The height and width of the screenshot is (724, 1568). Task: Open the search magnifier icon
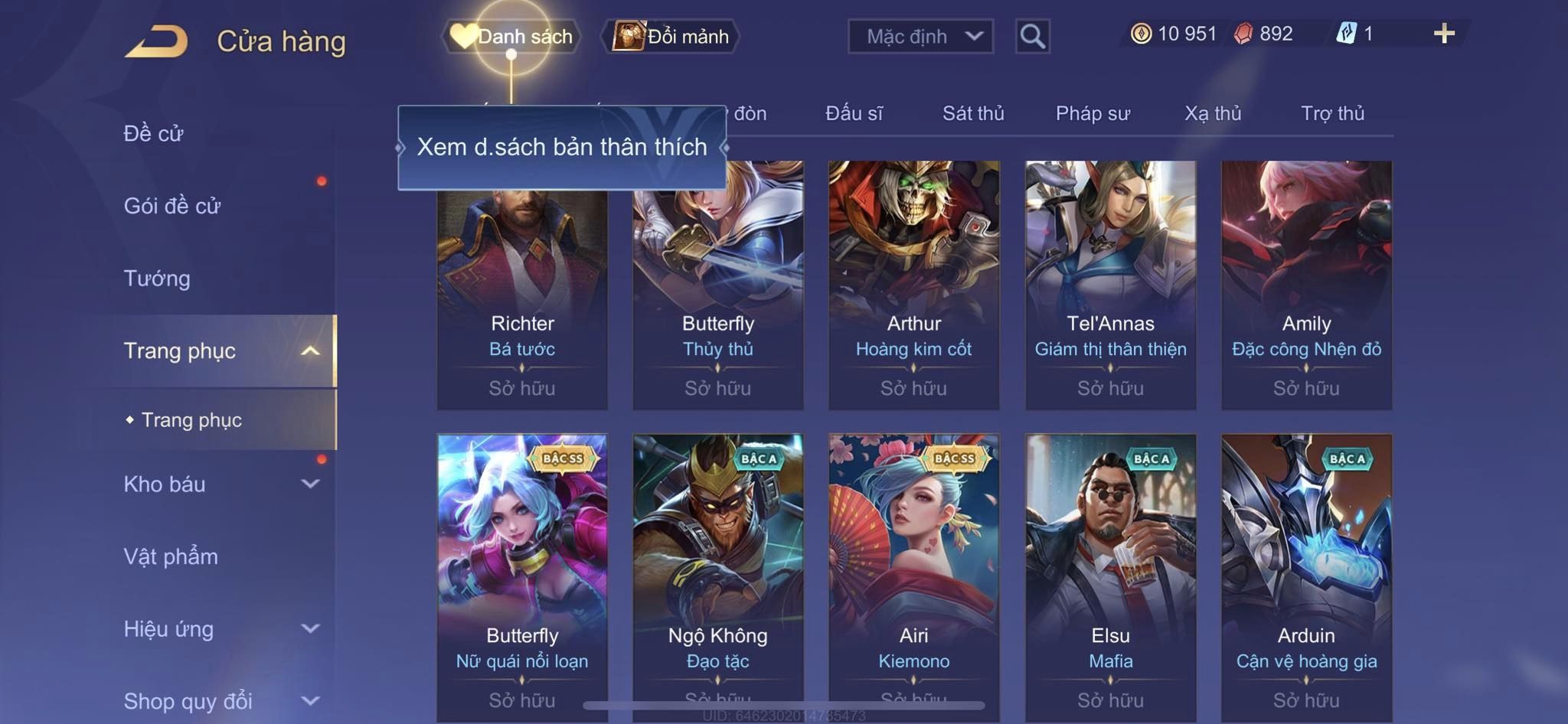click(x=1032, y=36)
